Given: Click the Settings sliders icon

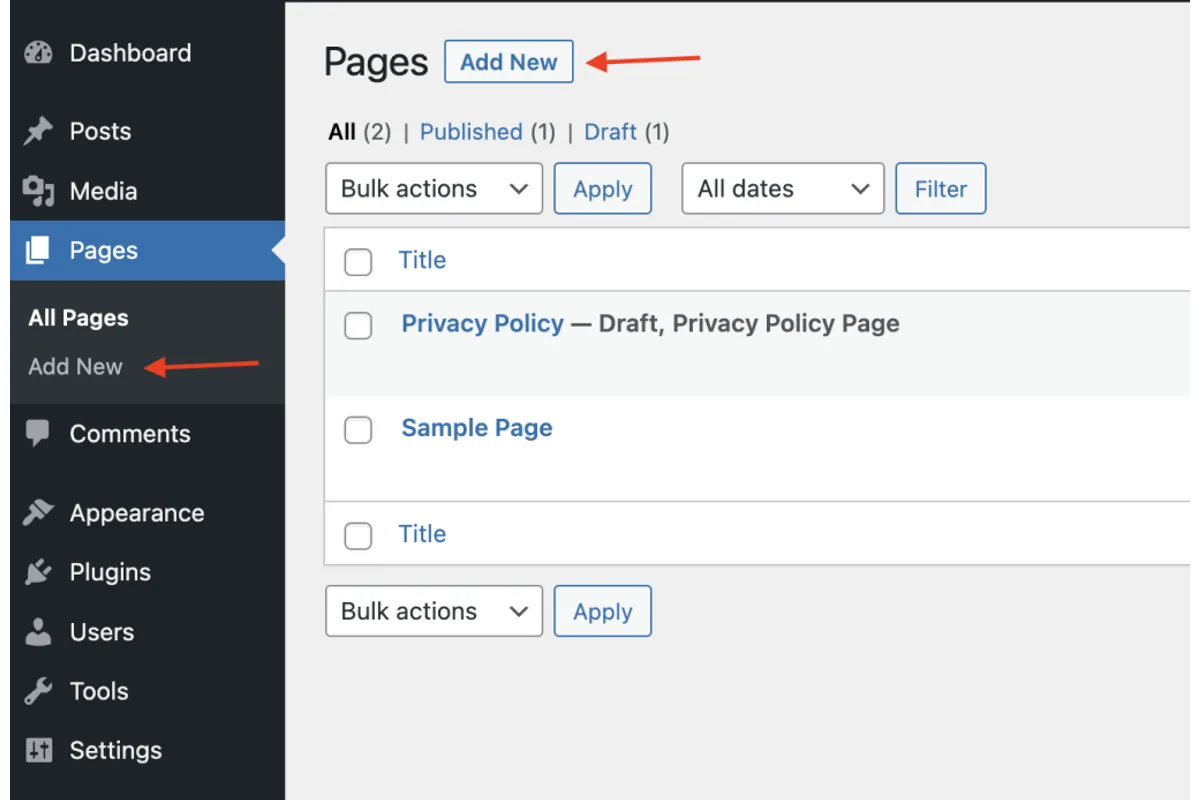Looking at the screenshot, I should (x=38, y=750).
